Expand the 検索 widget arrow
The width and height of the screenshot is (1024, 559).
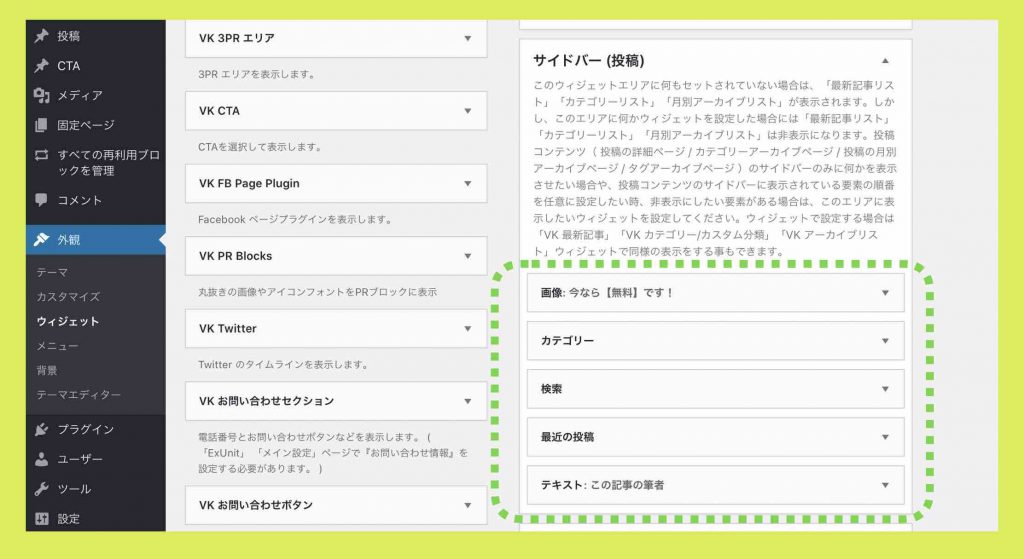pyautogui.click(x=885, y=389)
